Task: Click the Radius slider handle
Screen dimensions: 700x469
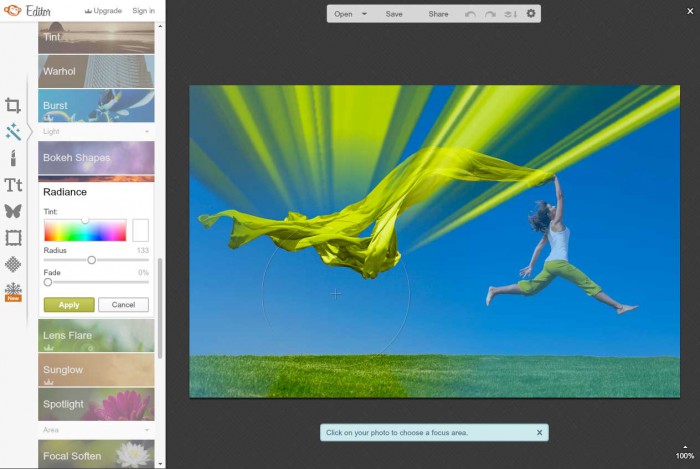Action: 92,260
